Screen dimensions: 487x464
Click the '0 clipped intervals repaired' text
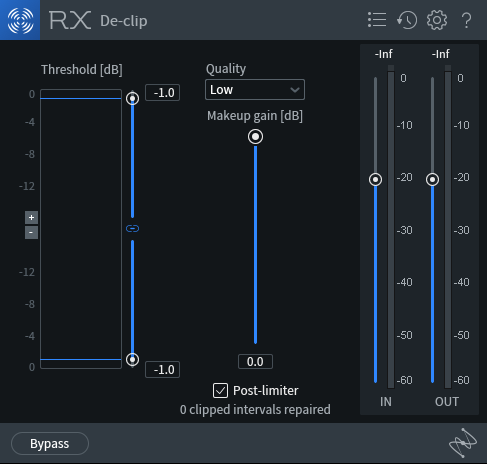click(x=255, y=410)
